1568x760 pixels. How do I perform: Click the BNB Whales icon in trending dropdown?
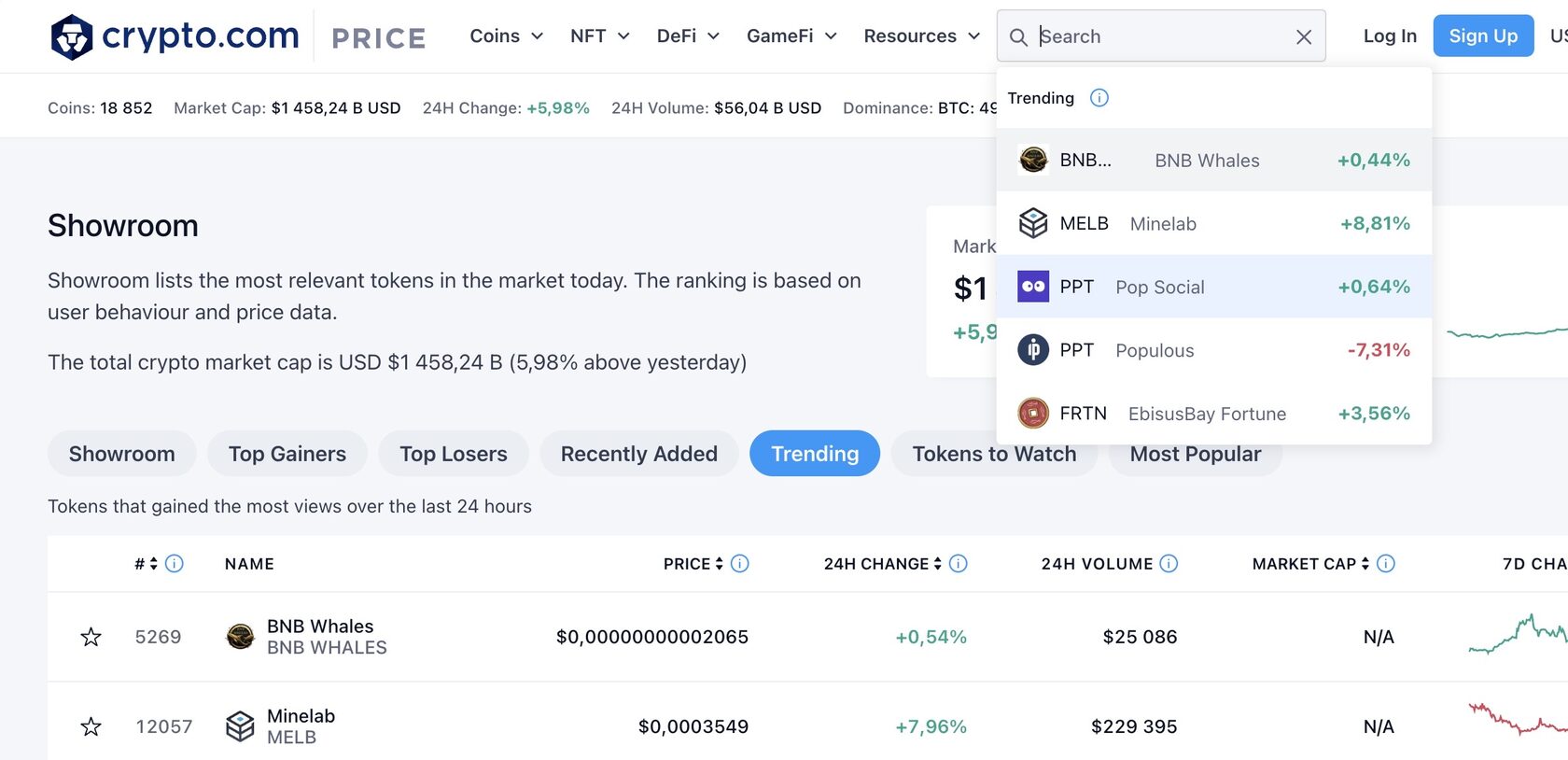coord(1033,160)
